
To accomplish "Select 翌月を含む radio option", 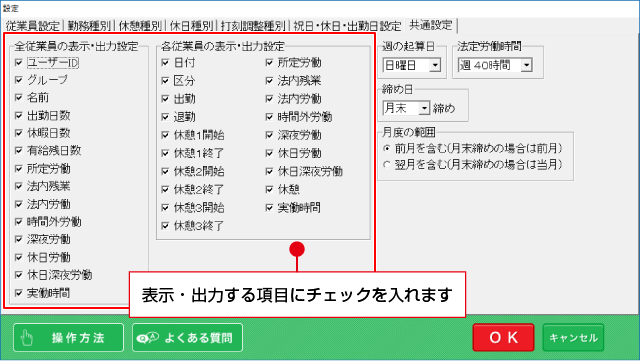I will (x=387, y=165).
